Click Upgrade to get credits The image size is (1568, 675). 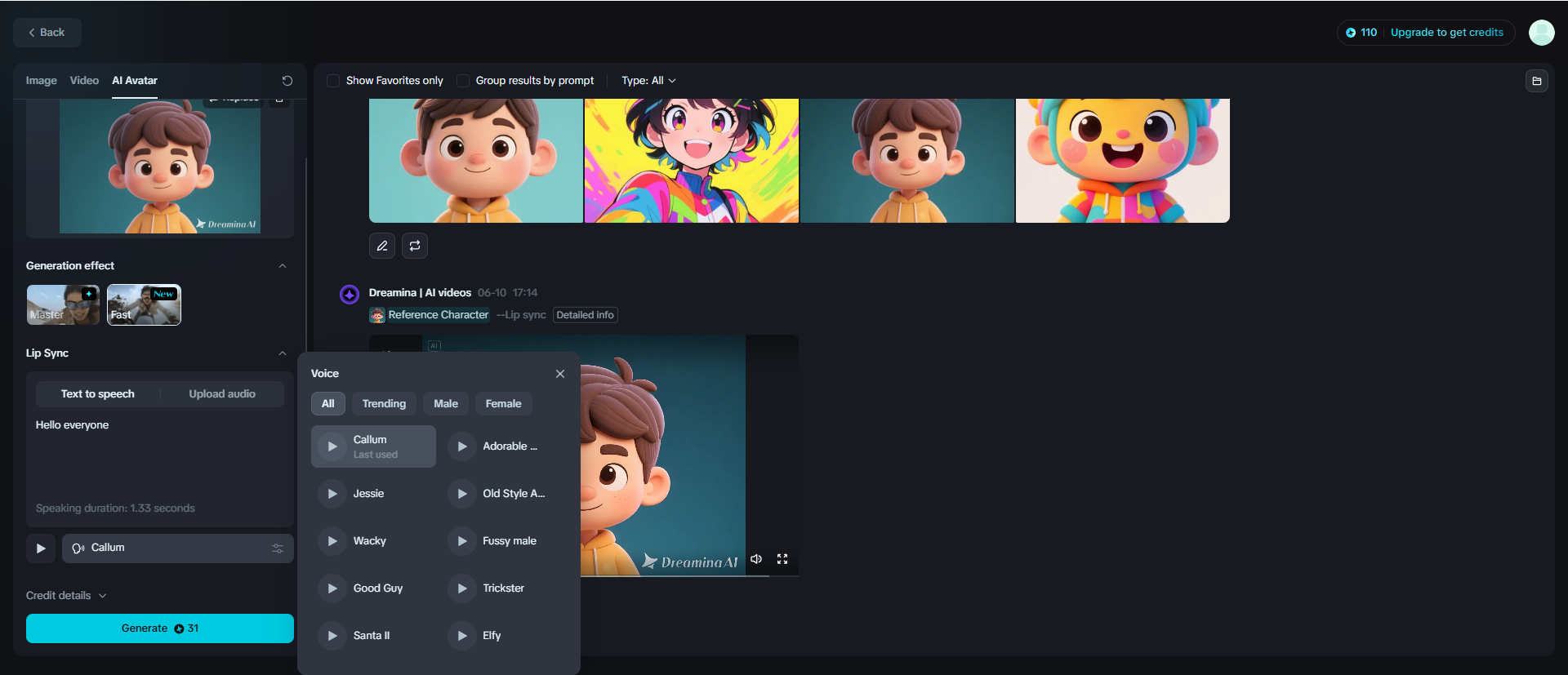pos(1447,33)
